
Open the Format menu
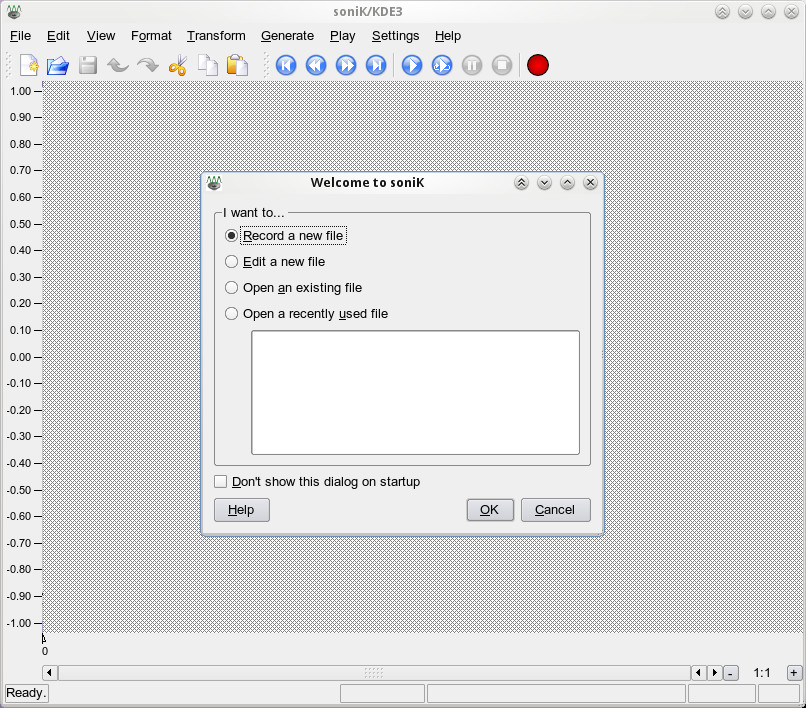click(x=151, y=36)
